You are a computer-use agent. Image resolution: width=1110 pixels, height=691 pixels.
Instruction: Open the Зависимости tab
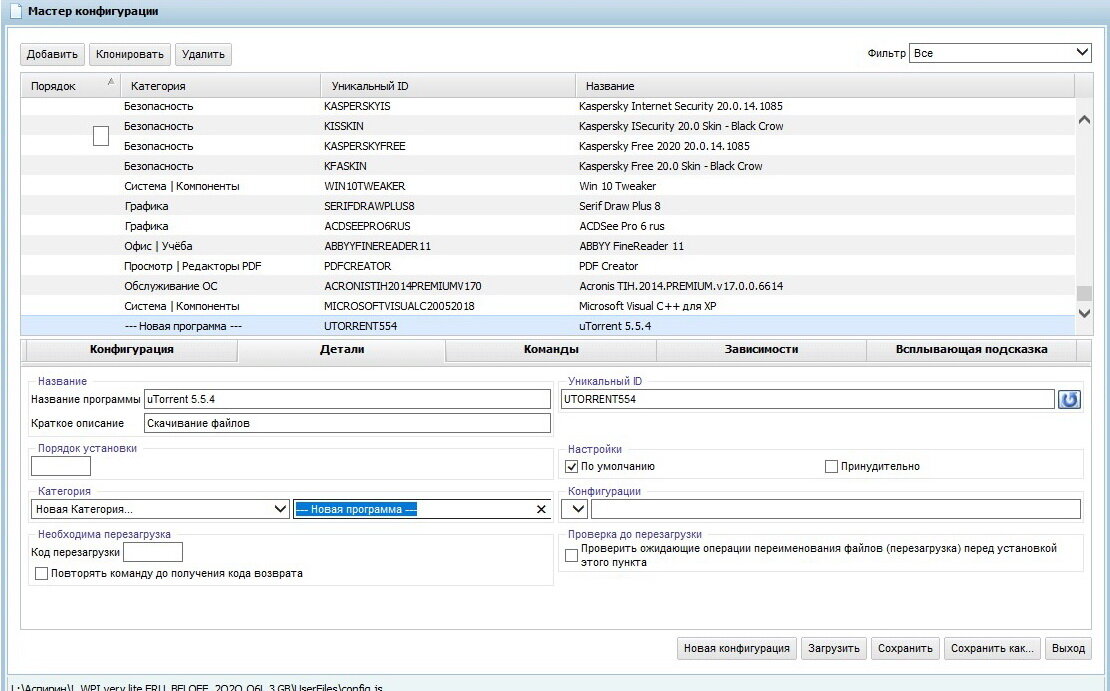[761, 350]
